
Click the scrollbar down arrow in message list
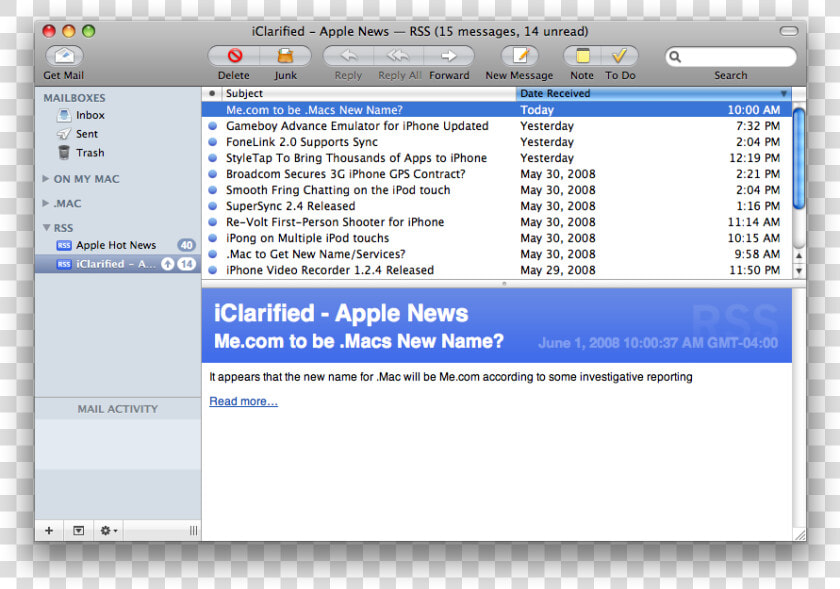coord(799,271)
